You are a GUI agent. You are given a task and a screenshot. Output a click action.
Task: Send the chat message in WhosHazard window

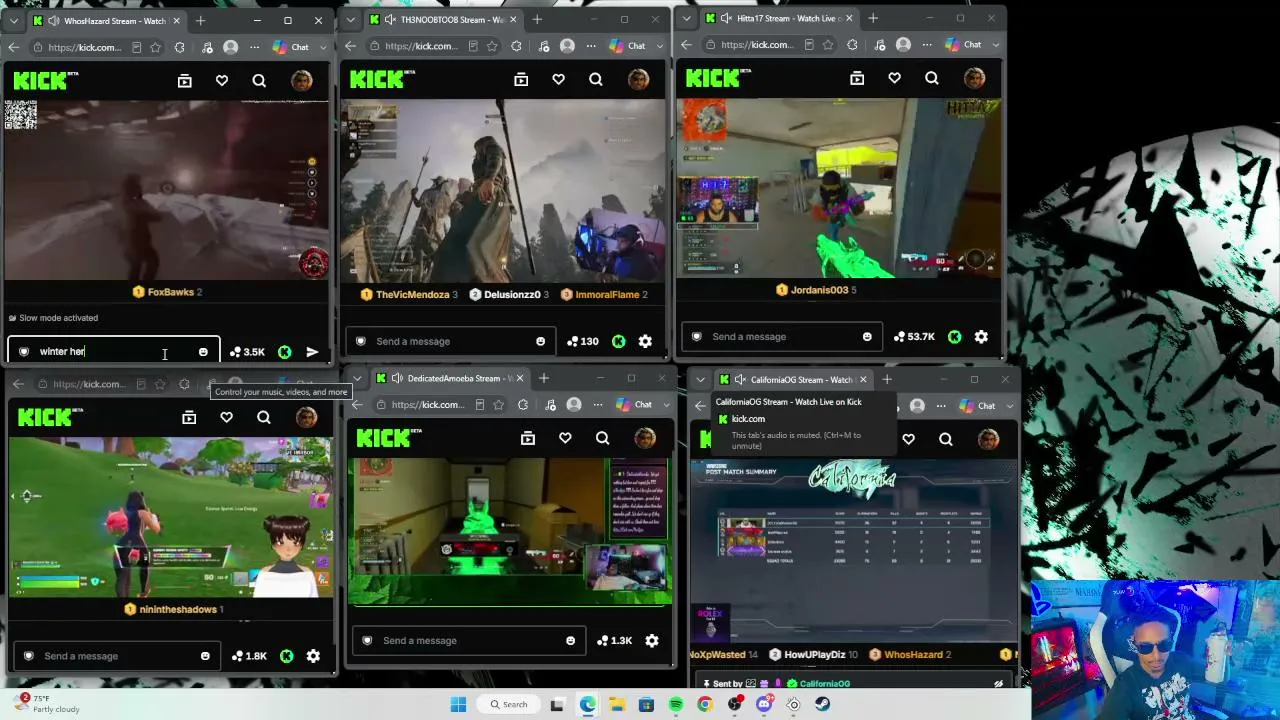312,352
